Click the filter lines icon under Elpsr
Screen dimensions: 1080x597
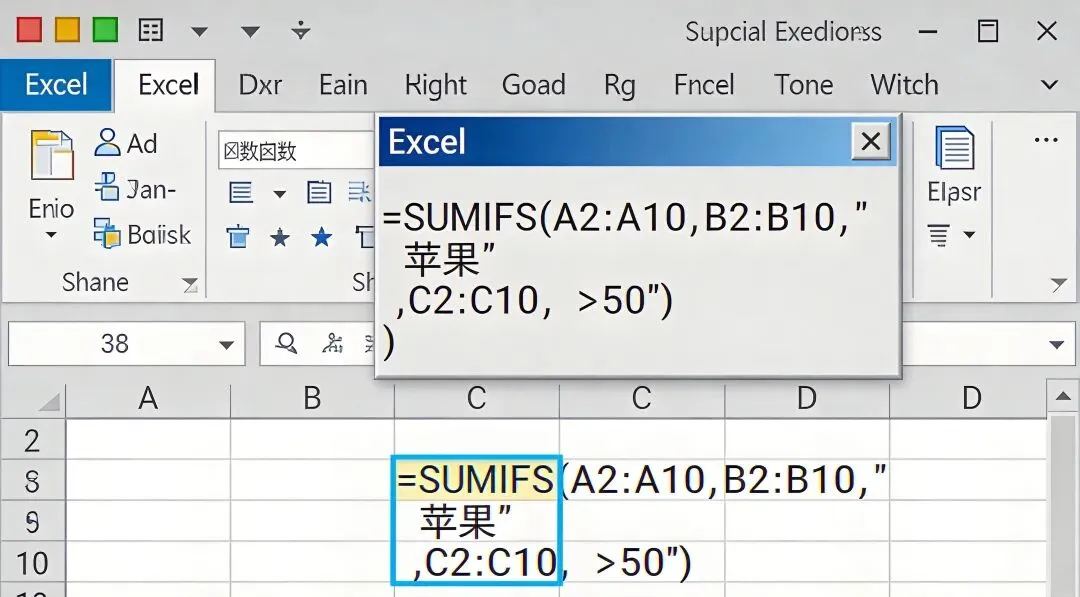pos(938,235)
